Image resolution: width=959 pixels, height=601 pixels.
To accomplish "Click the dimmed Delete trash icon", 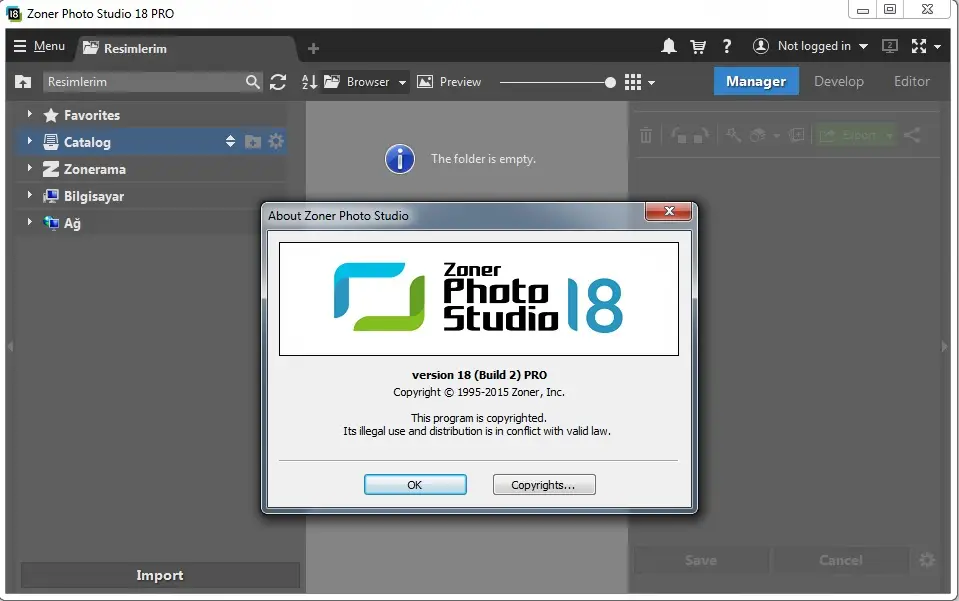I will pyautogui.click(x=646, y=135).
